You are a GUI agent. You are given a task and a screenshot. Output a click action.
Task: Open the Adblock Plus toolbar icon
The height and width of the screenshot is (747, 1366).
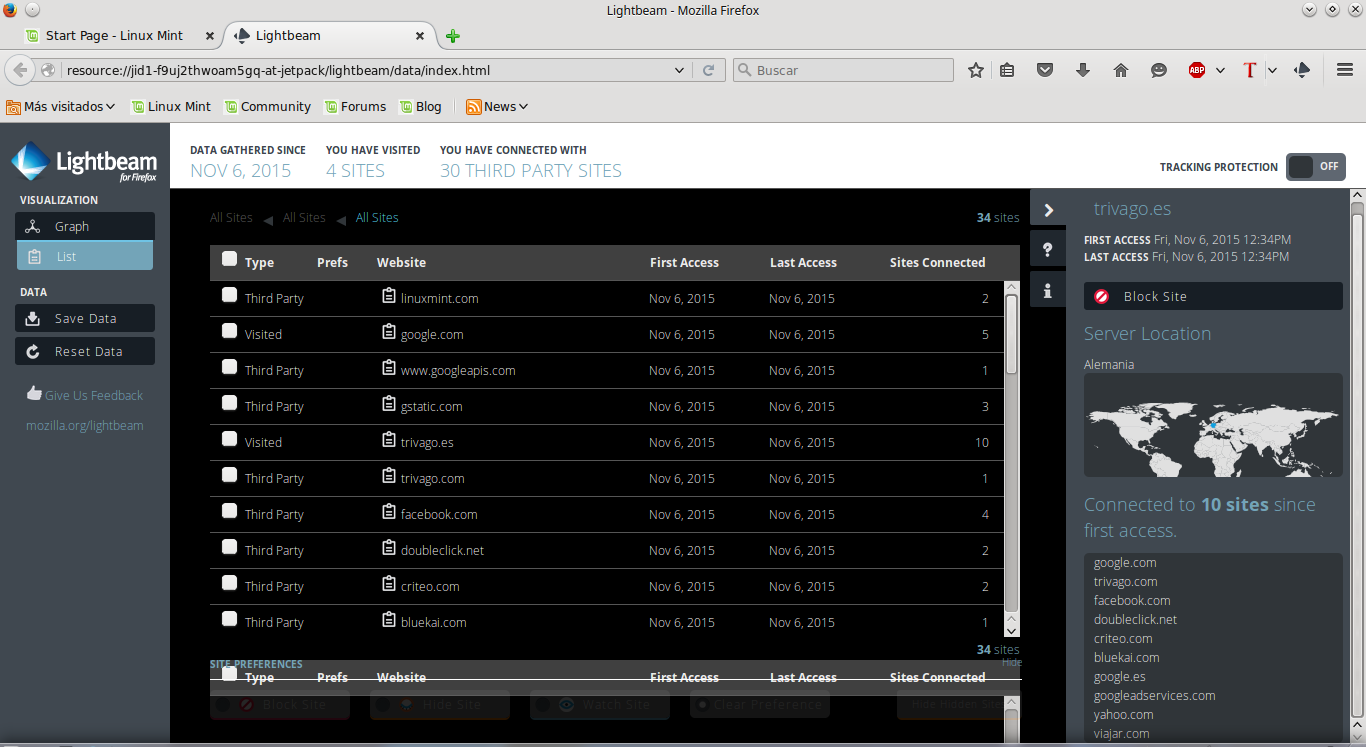click(x=1196, y=70)
